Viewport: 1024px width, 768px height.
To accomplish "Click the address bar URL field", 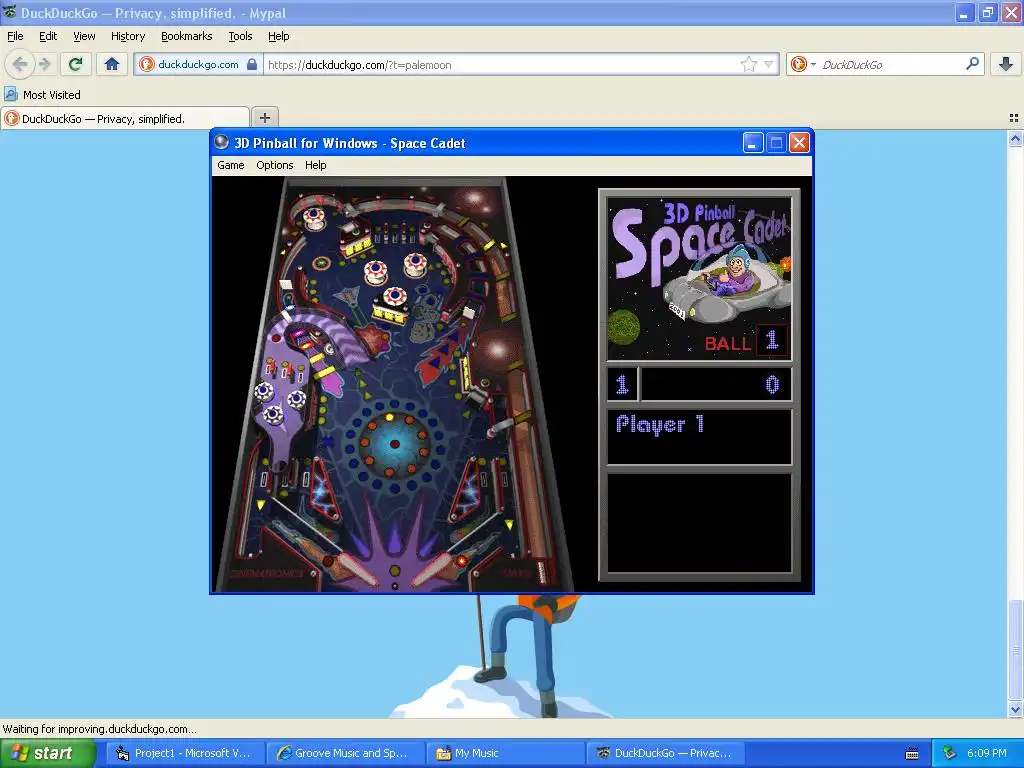I will [x=502, y=65].
